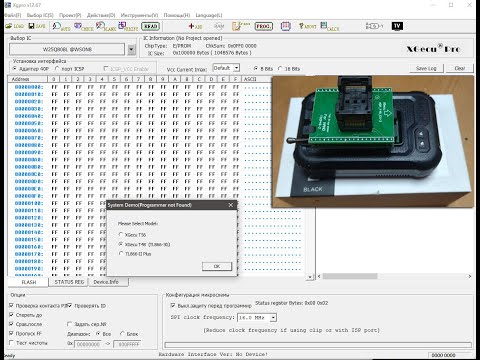Click the TV toolbar icon
This screenshot has width=480, height=360.
pos(397,26)
